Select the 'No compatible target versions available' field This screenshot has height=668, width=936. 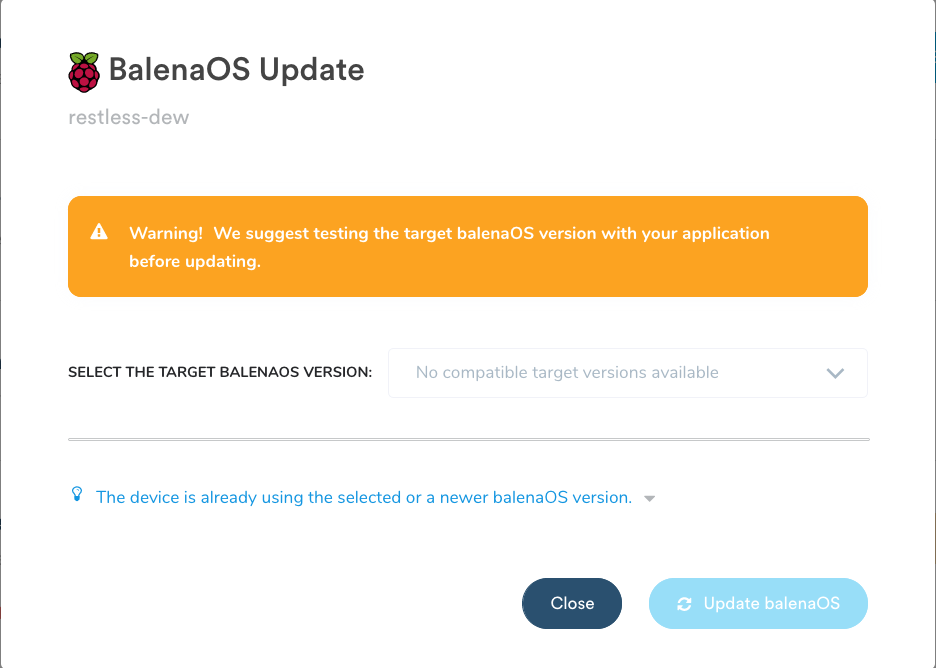pyautogui.click(x=568, y=372)
